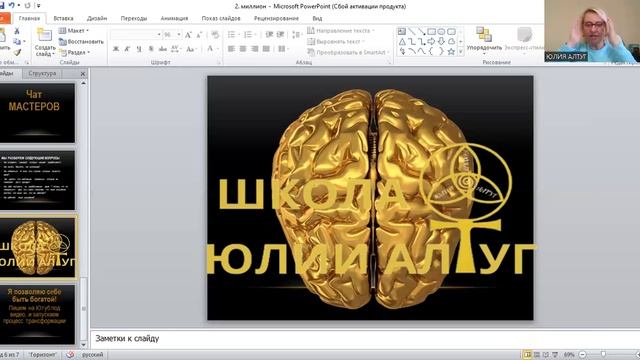
Task: Open the Анимация ribbon tab
Action: pyautogui.click(x=174, y=18)
